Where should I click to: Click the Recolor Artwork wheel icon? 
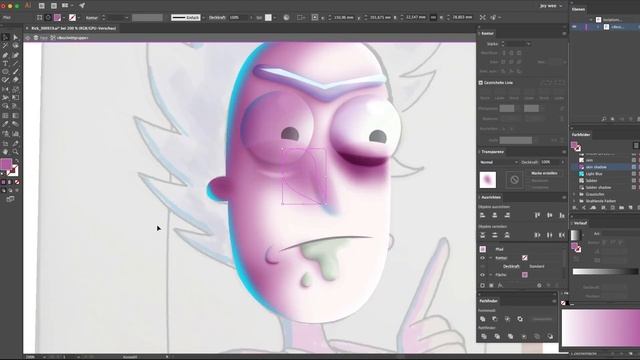[x=286, y=18]
